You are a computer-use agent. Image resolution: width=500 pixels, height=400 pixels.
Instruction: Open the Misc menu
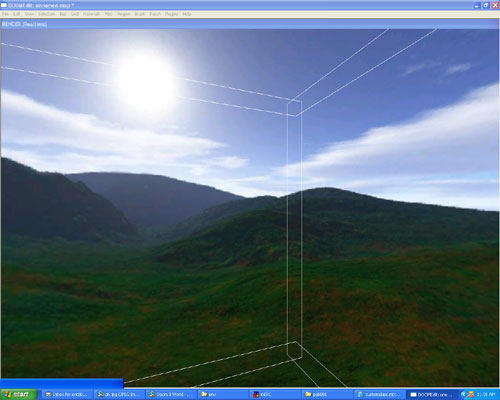(x=109, y=14)
